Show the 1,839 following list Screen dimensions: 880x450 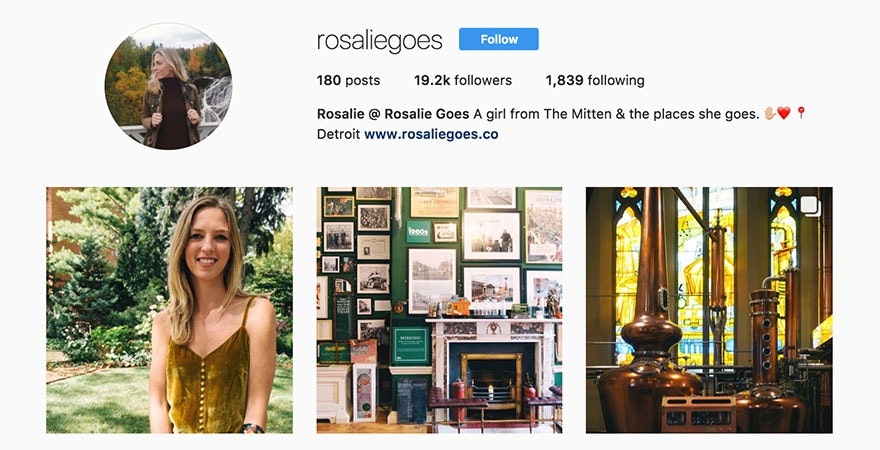tap(595, 80)
